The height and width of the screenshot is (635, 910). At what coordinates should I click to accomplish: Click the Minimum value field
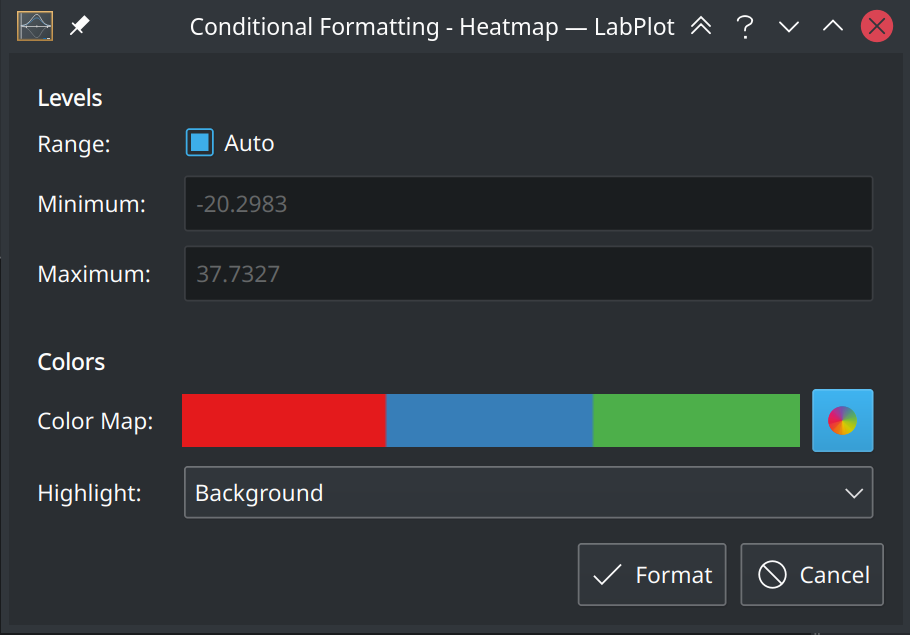[528, 203]
